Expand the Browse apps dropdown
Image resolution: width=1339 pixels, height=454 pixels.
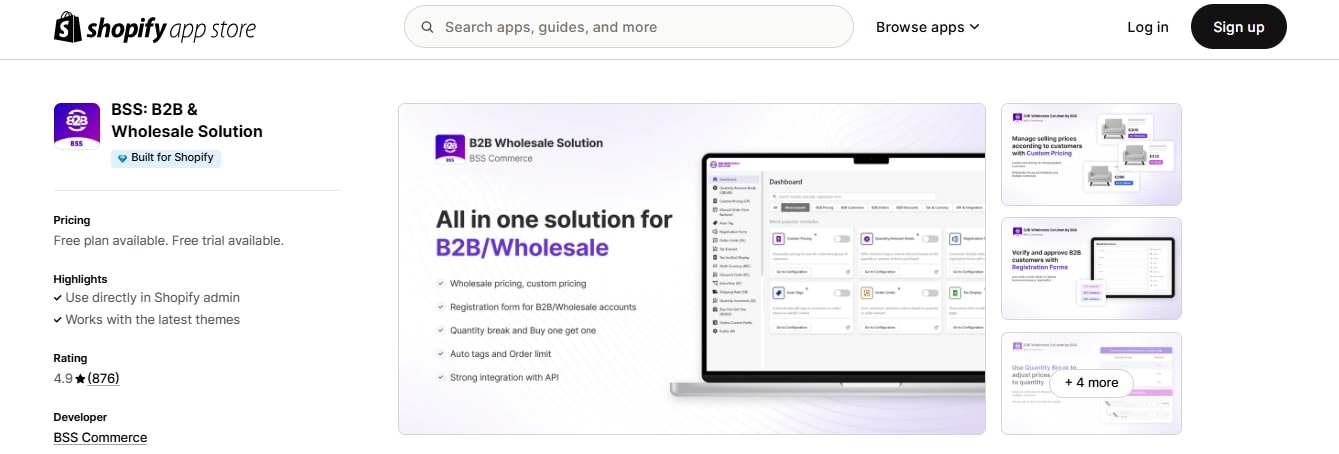pos(927,27)
